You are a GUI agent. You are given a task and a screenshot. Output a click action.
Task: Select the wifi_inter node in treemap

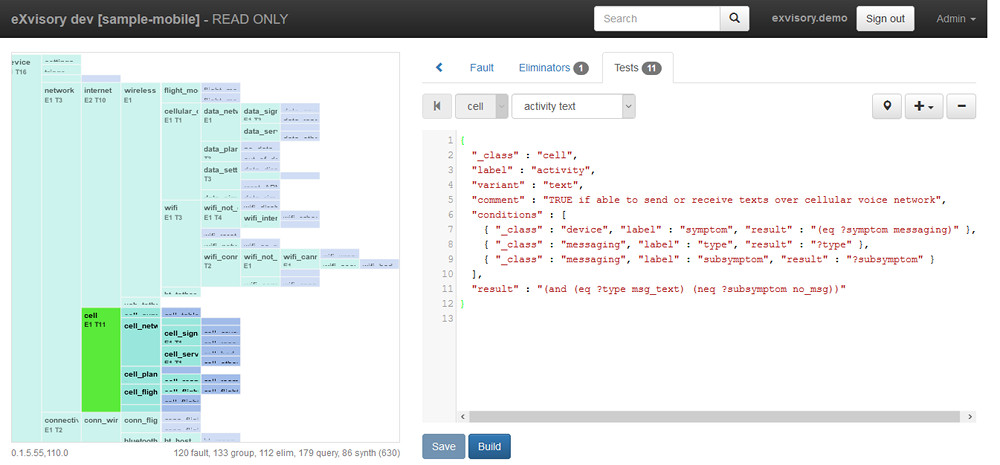coord(261,219)
